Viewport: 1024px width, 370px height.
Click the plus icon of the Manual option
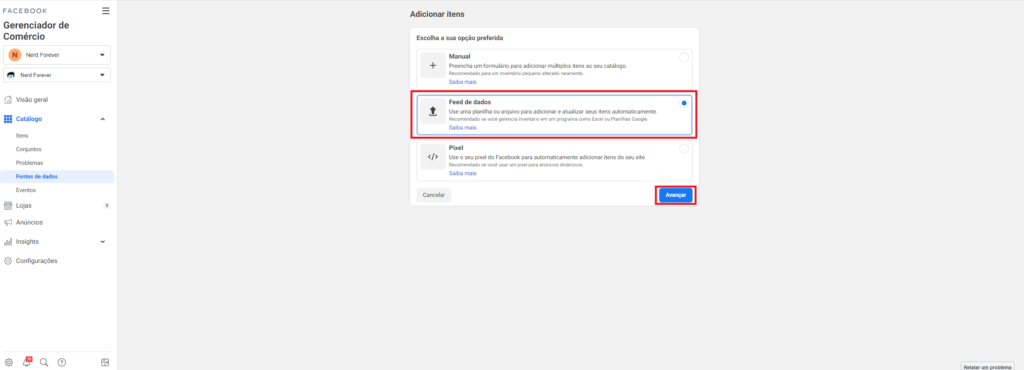(x=432, y=66)
